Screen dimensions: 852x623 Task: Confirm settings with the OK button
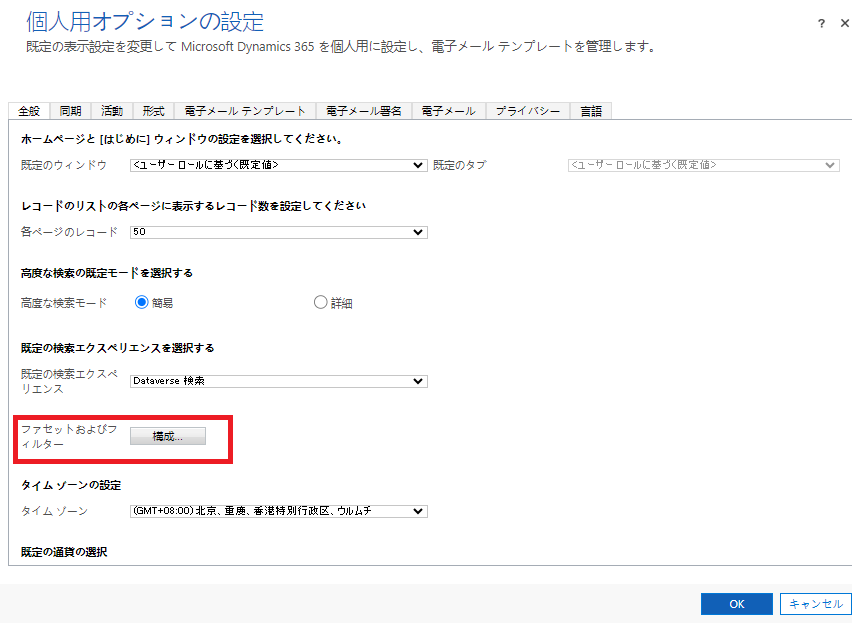point(736,603)
